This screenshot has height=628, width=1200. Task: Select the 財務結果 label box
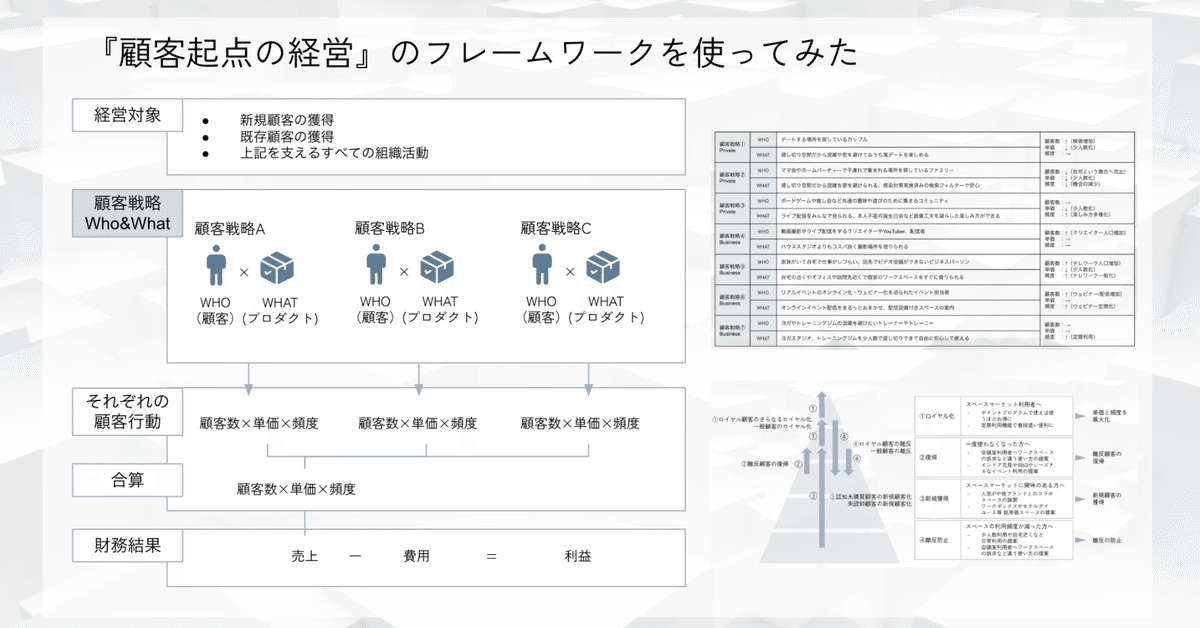click(128, 547)
